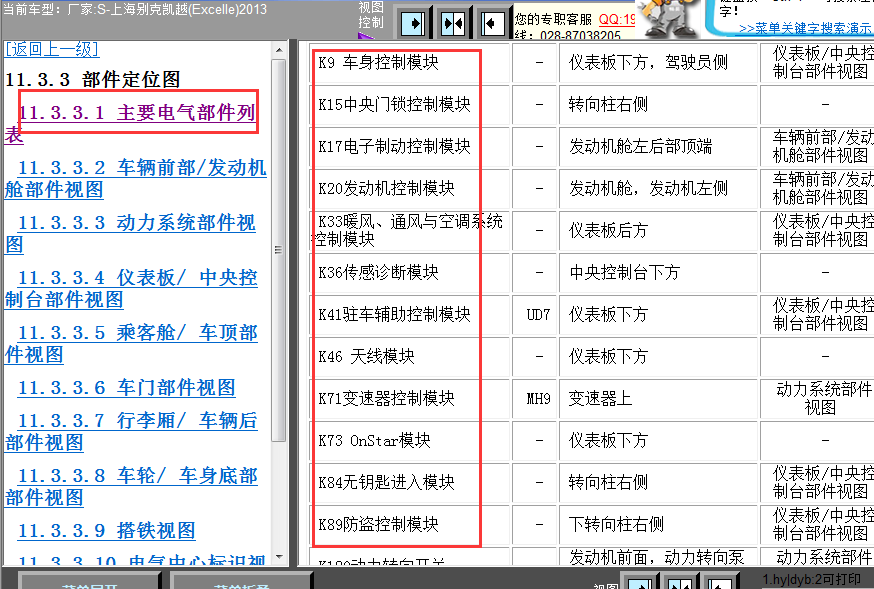Click 转向柱右侧 in the K15 row
Image resolution: width=874 pixels, height=589 pixels.
(658, 105)
